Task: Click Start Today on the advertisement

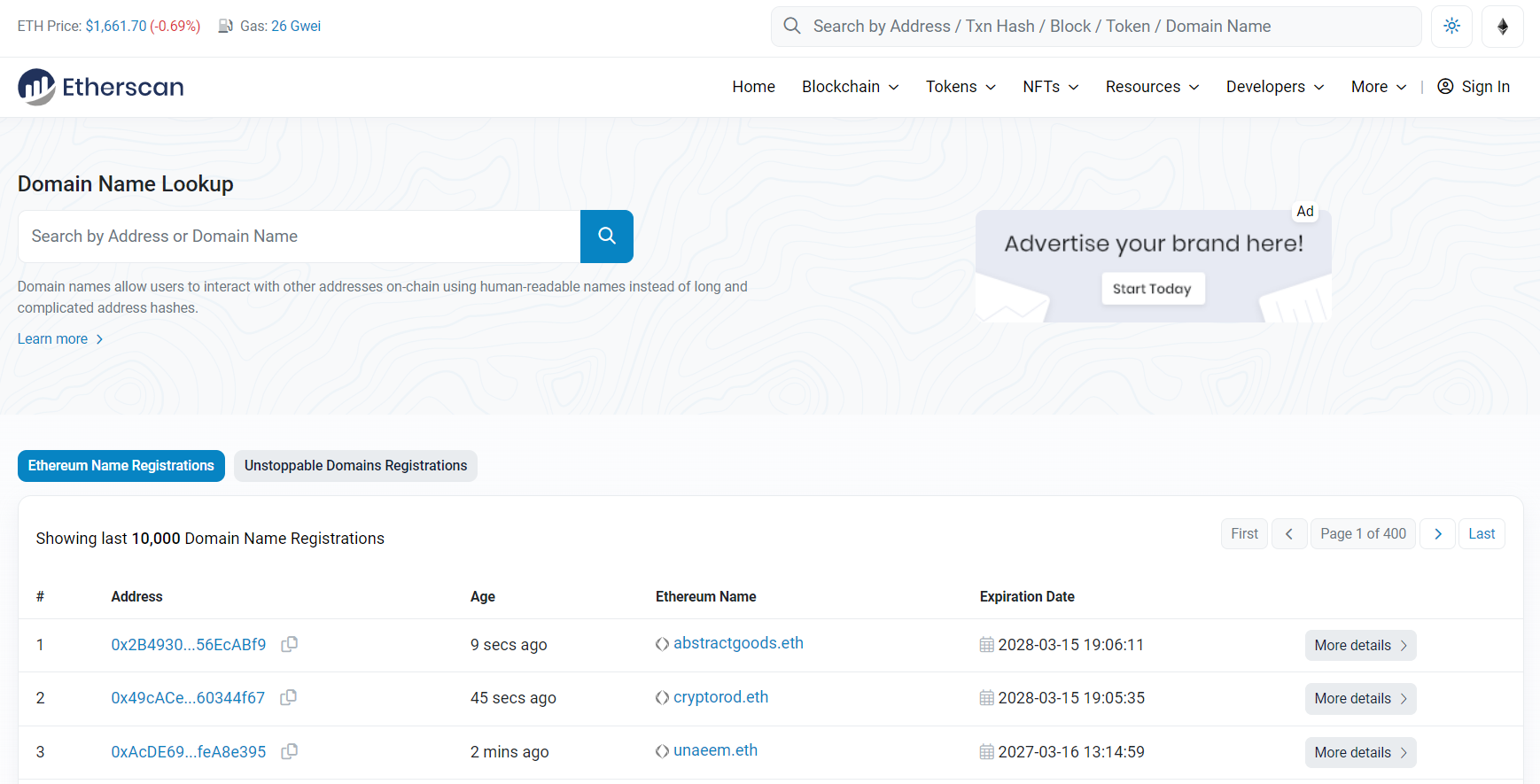Action: [1152, 289]
